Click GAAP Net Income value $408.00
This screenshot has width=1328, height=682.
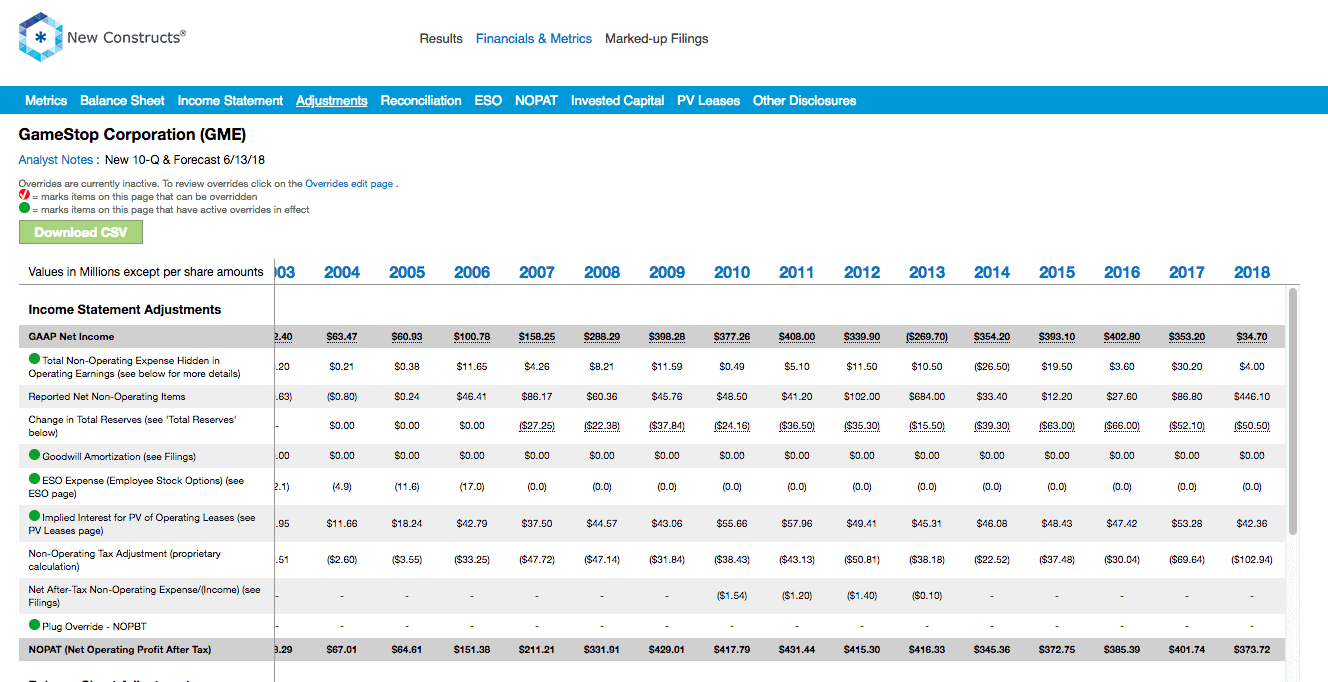(x=797, y=337)
